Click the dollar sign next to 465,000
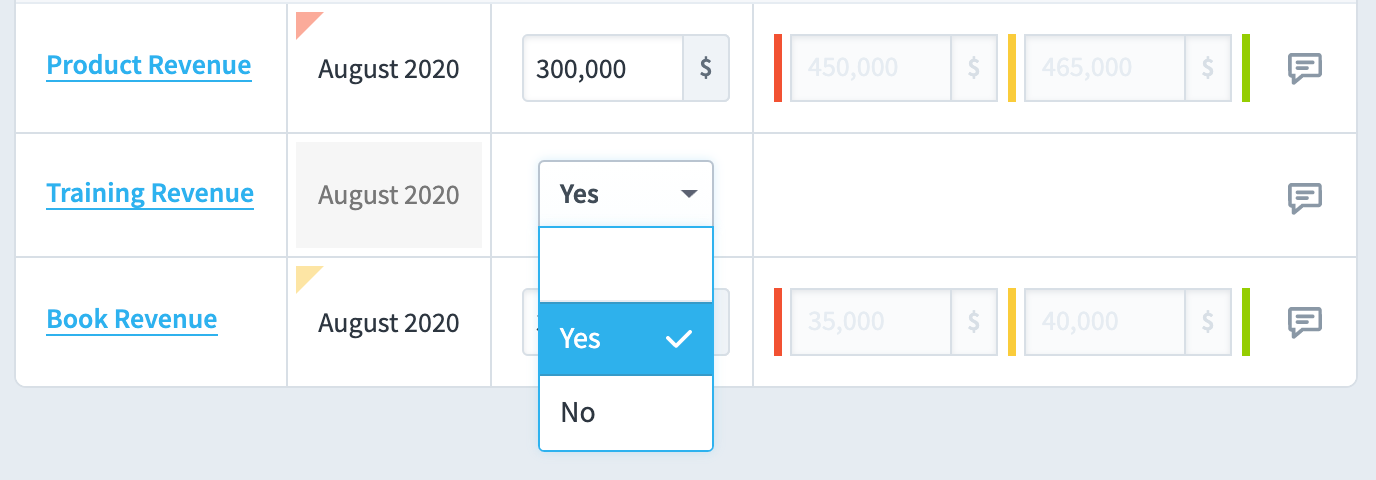Image resolution: width=1376 pixels, height=480 pixels. click(1208, 68)
